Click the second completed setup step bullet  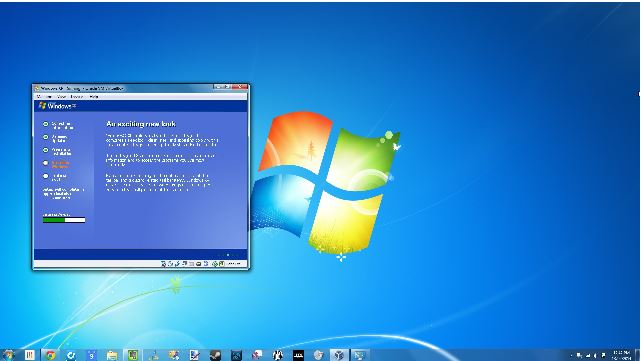46,137
